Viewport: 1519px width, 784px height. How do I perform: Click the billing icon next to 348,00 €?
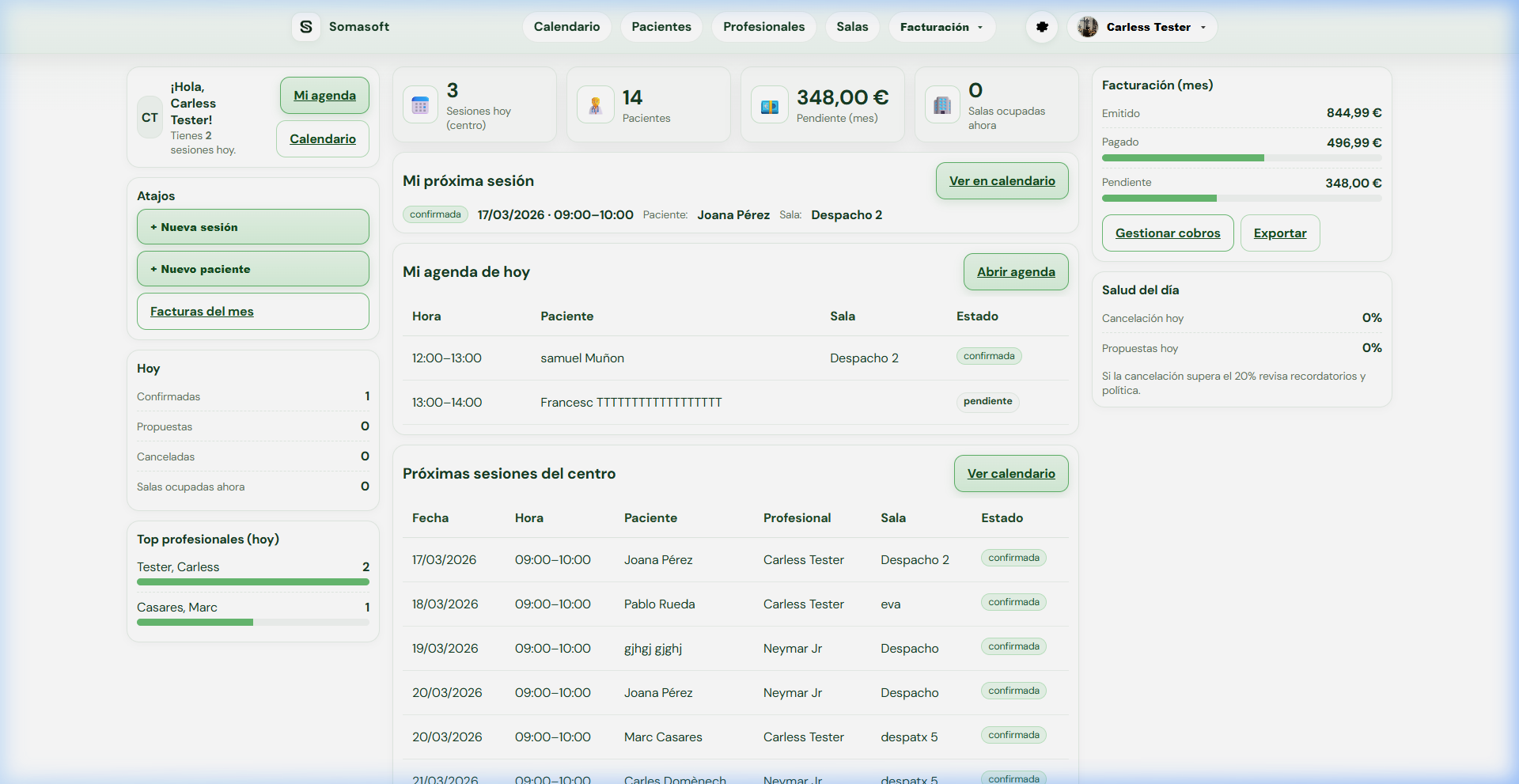click(768, 104)
